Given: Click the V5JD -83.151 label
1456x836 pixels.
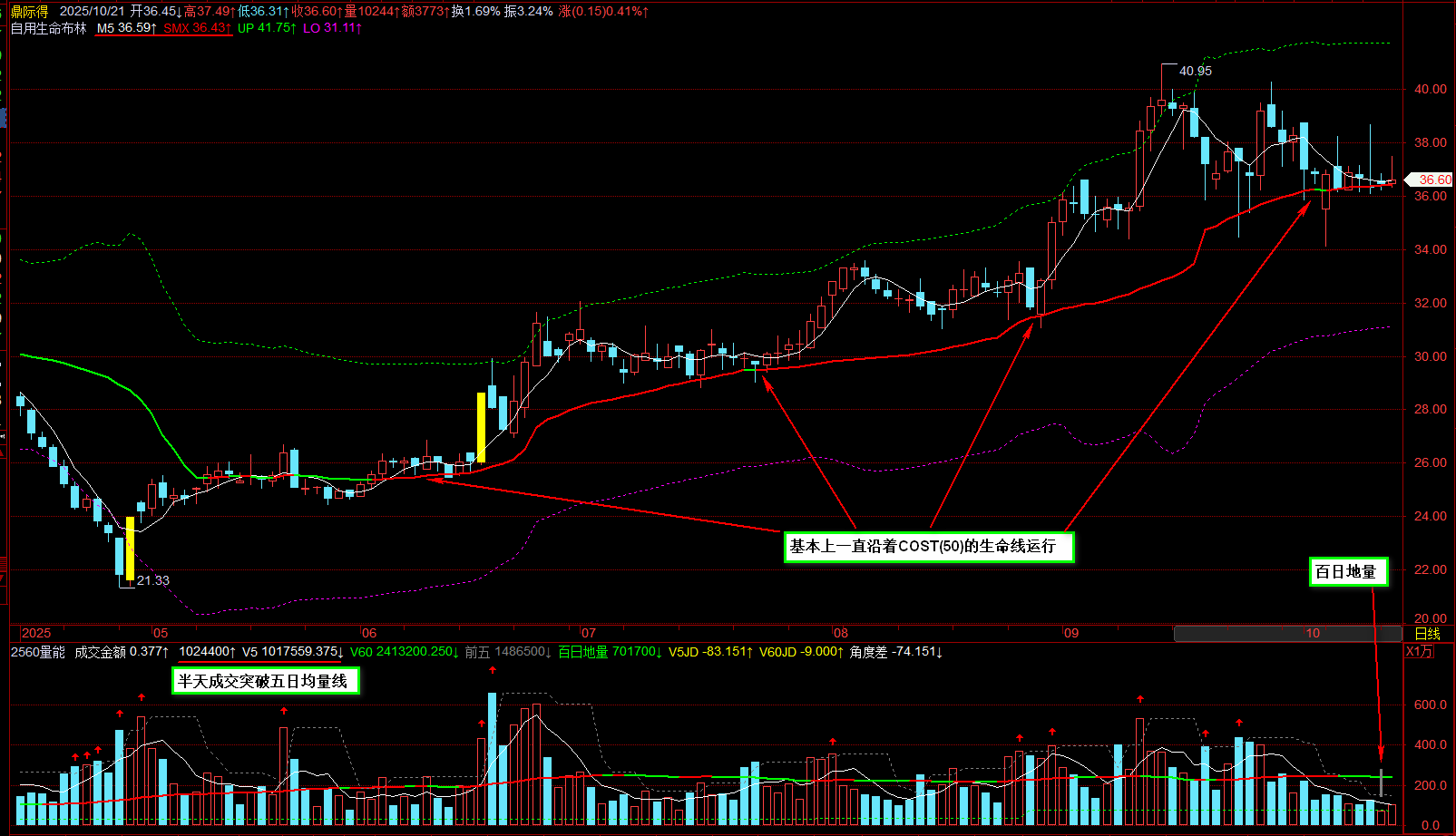Looking at the screenshot, I should (x=710, y=652).
